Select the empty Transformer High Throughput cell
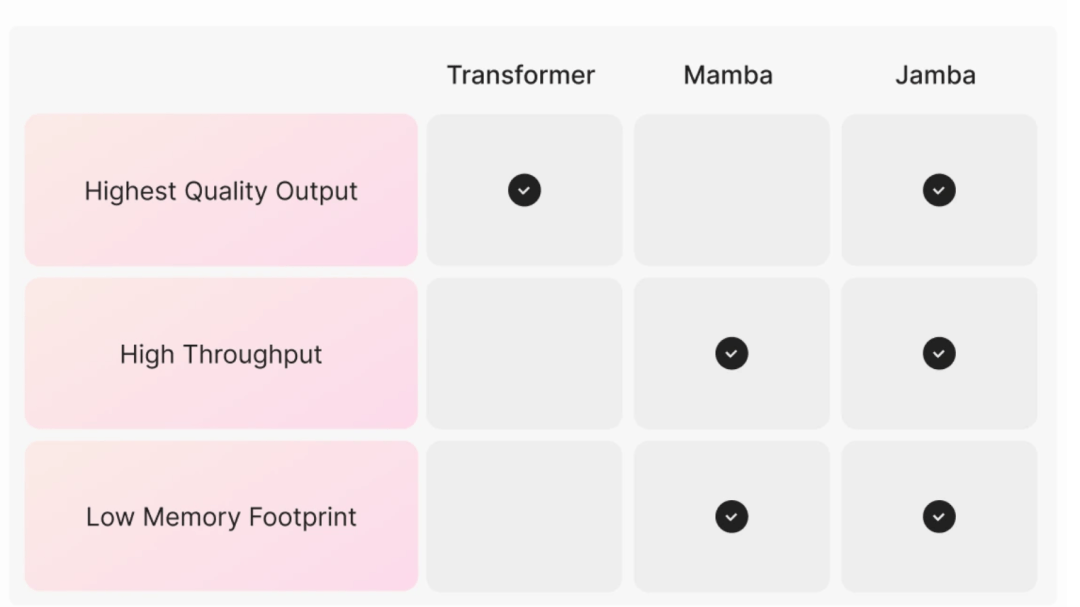Viewport: 1080px width, 607px height. pos(524,353)
